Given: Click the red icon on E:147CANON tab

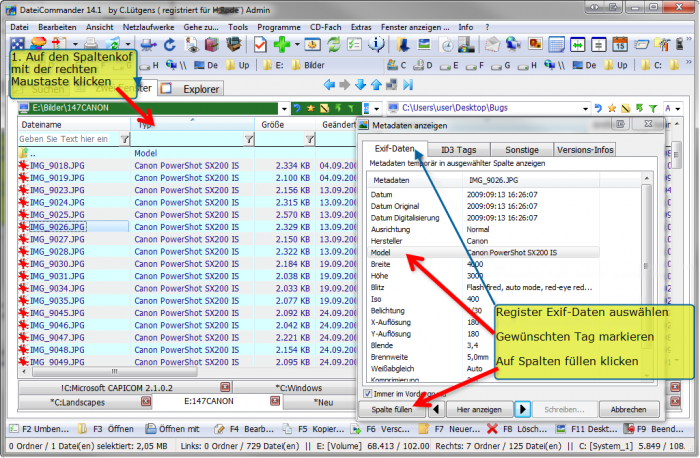Looking at the screenshot, I should click(x=227, y=401).
